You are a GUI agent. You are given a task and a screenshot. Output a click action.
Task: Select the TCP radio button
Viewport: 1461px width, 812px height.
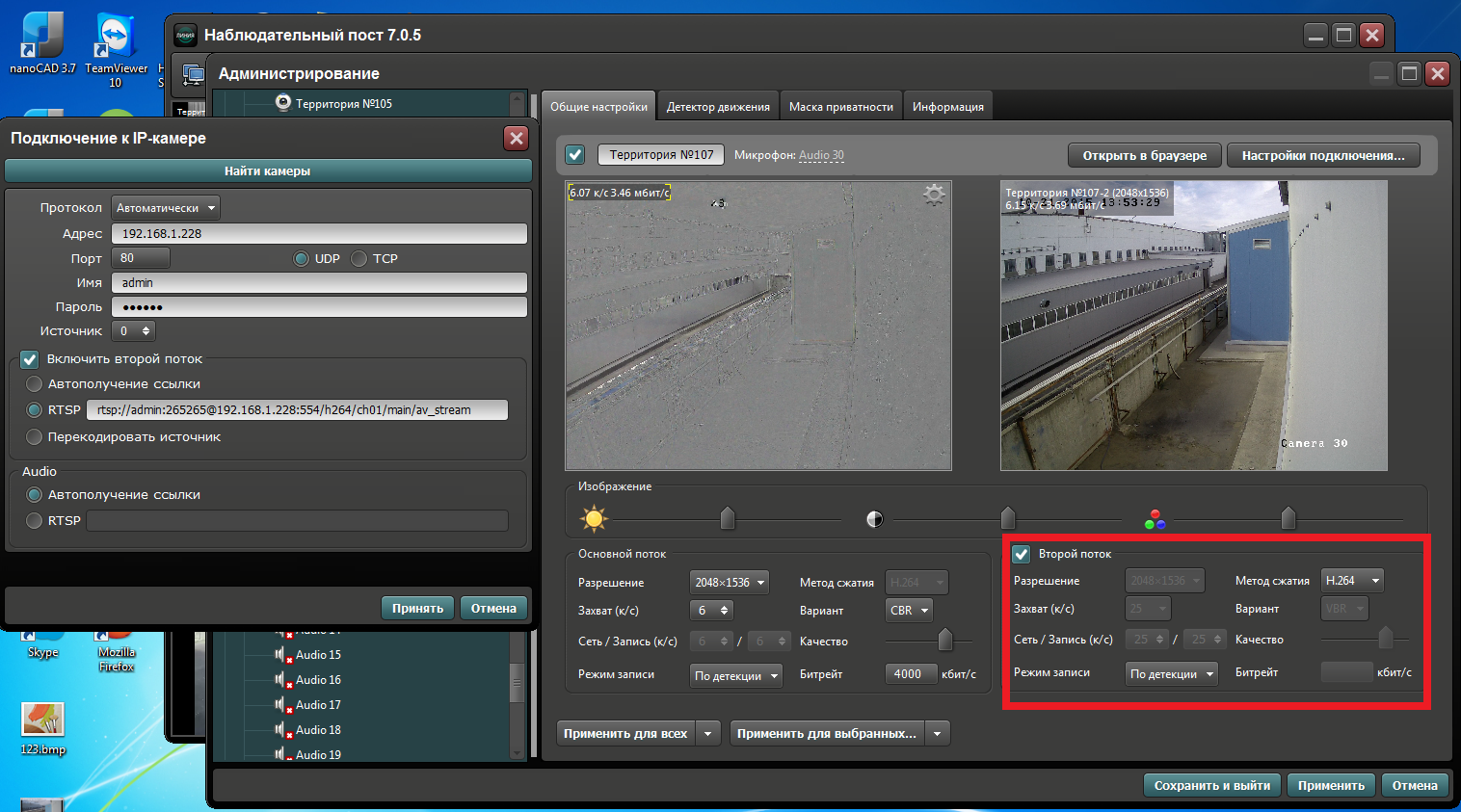[x=359, y=258]
